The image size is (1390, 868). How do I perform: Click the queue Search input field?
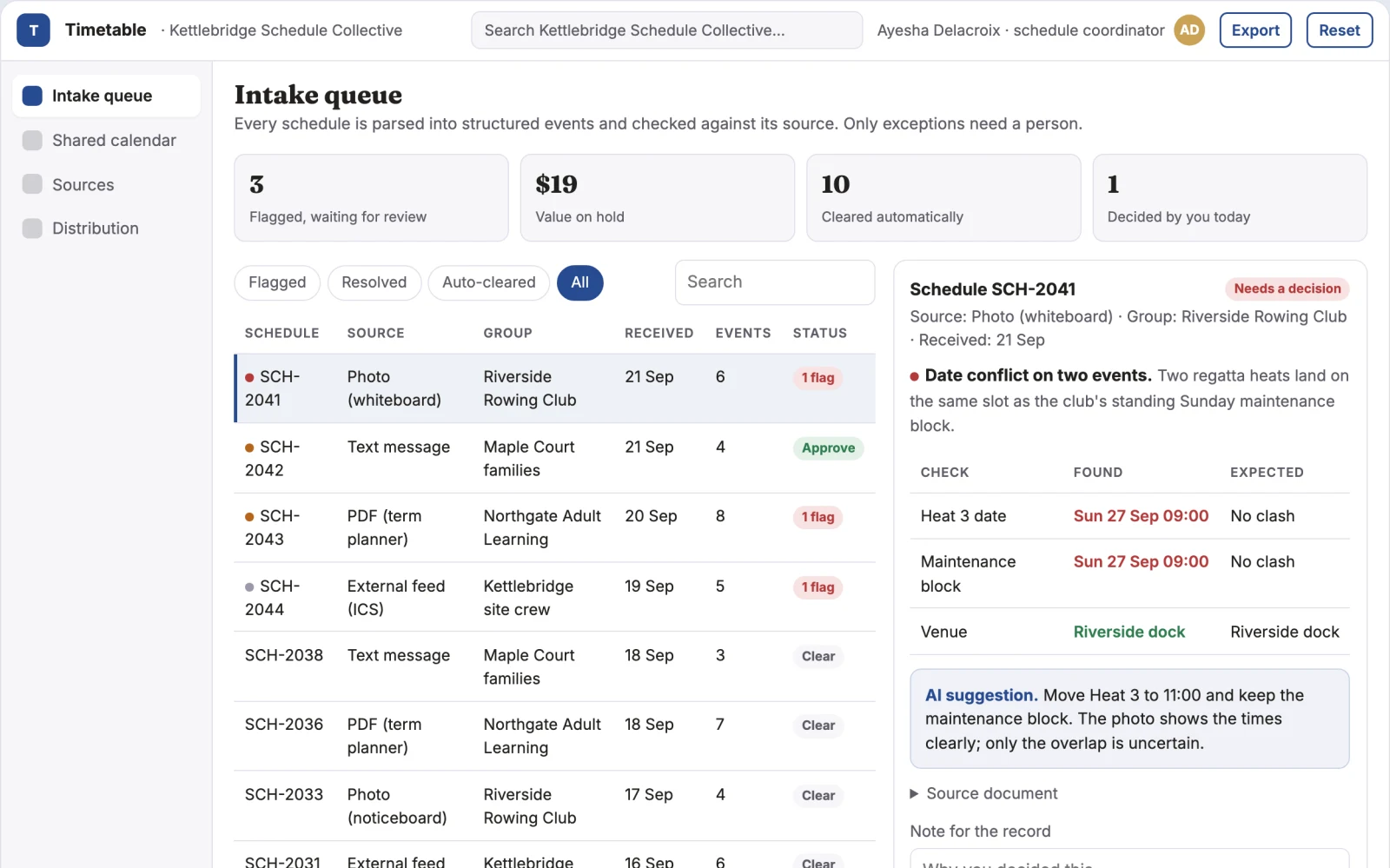click(x=774, y=282)
